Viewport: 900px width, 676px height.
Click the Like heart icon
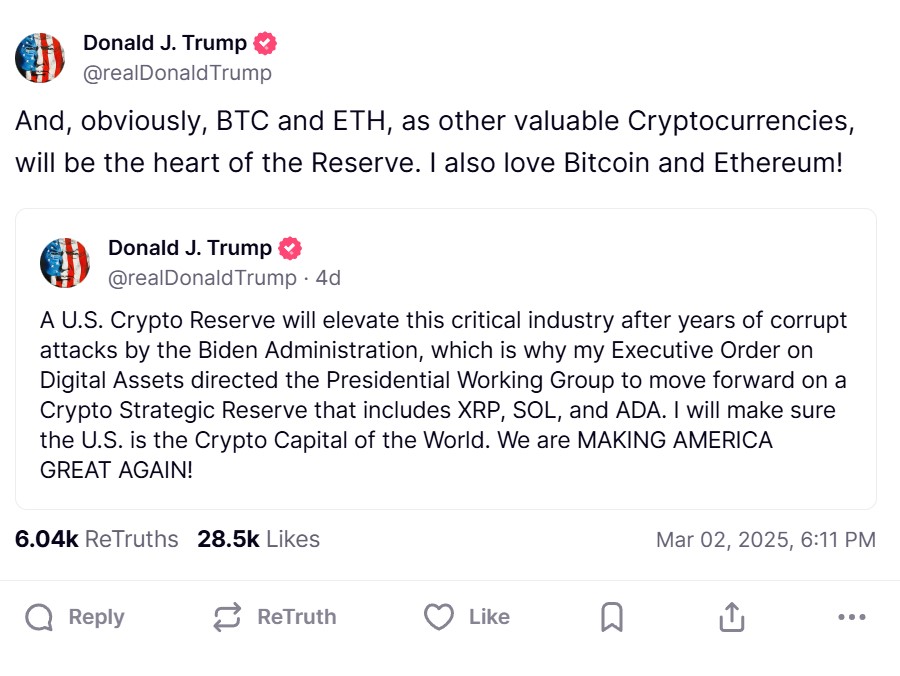tap(439, 617)
